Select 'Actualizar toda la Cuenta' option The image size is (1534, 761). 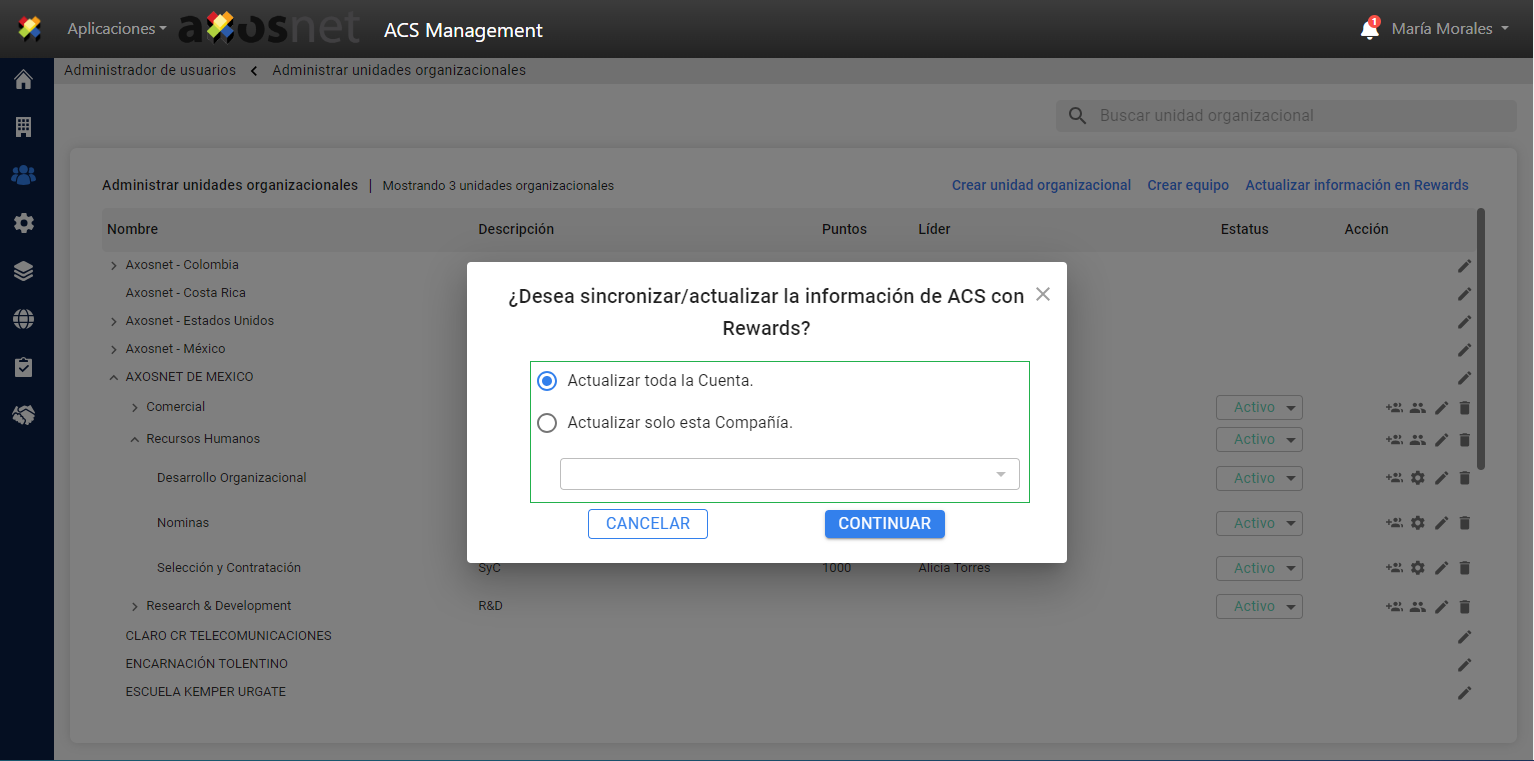coord(547,381)
